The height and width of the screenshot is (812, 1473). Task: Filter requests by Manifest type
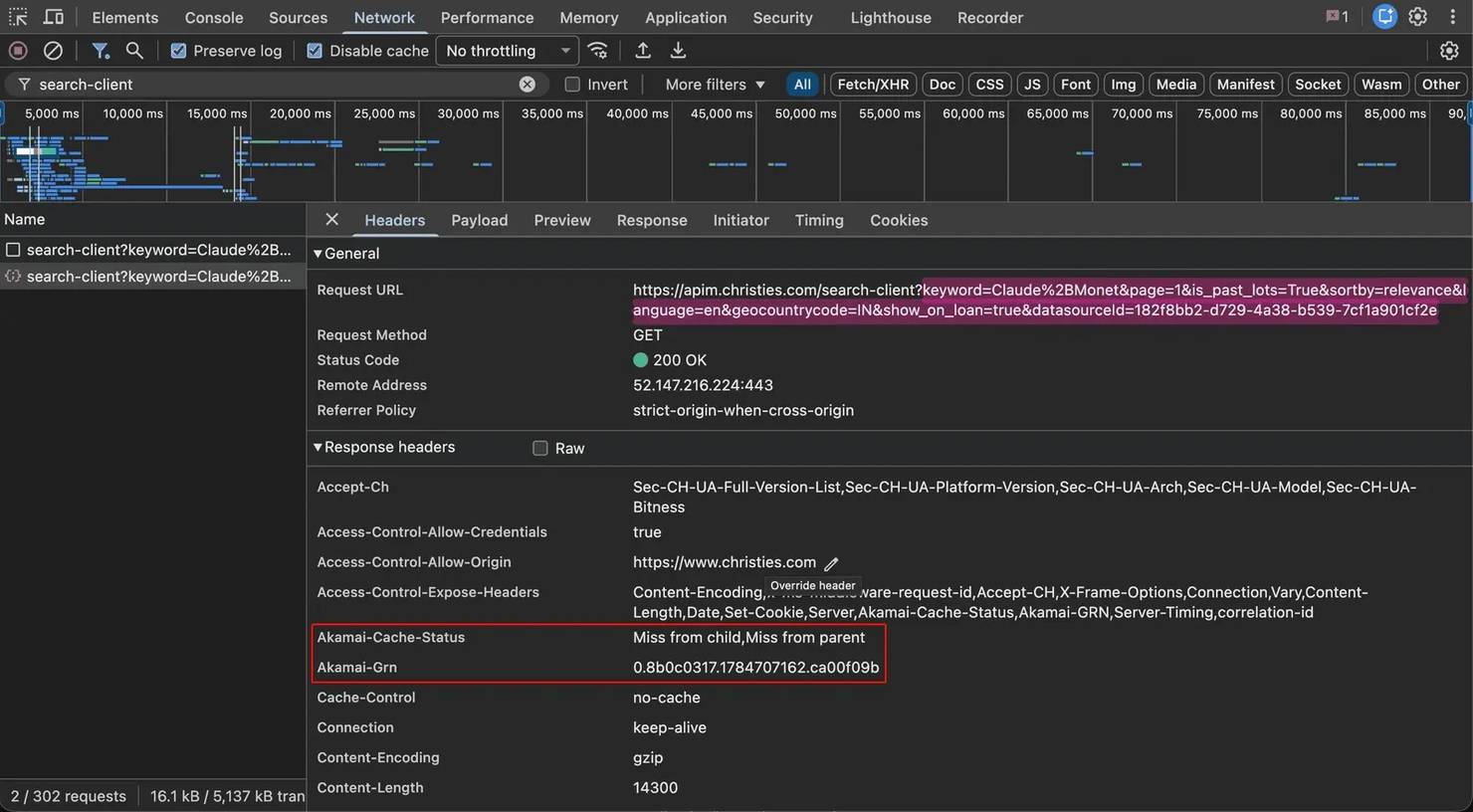1246,85
